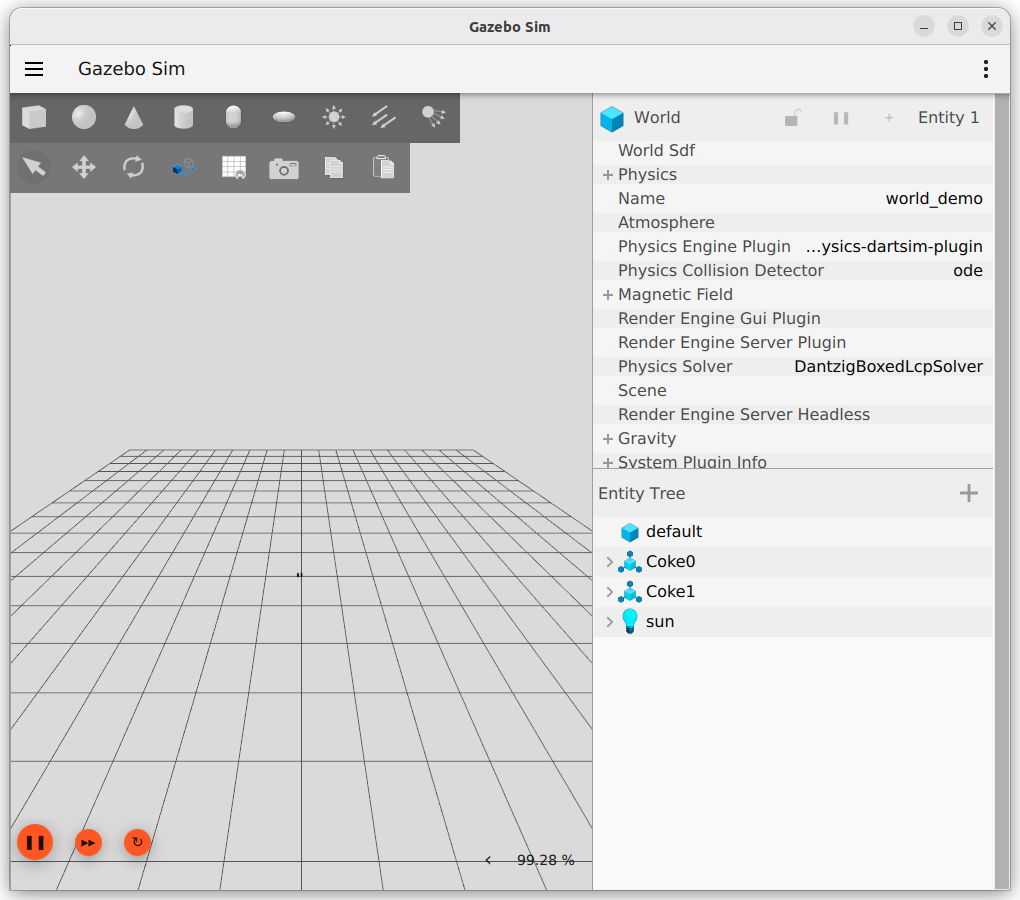Click the copy entity icon

(334, 167)
